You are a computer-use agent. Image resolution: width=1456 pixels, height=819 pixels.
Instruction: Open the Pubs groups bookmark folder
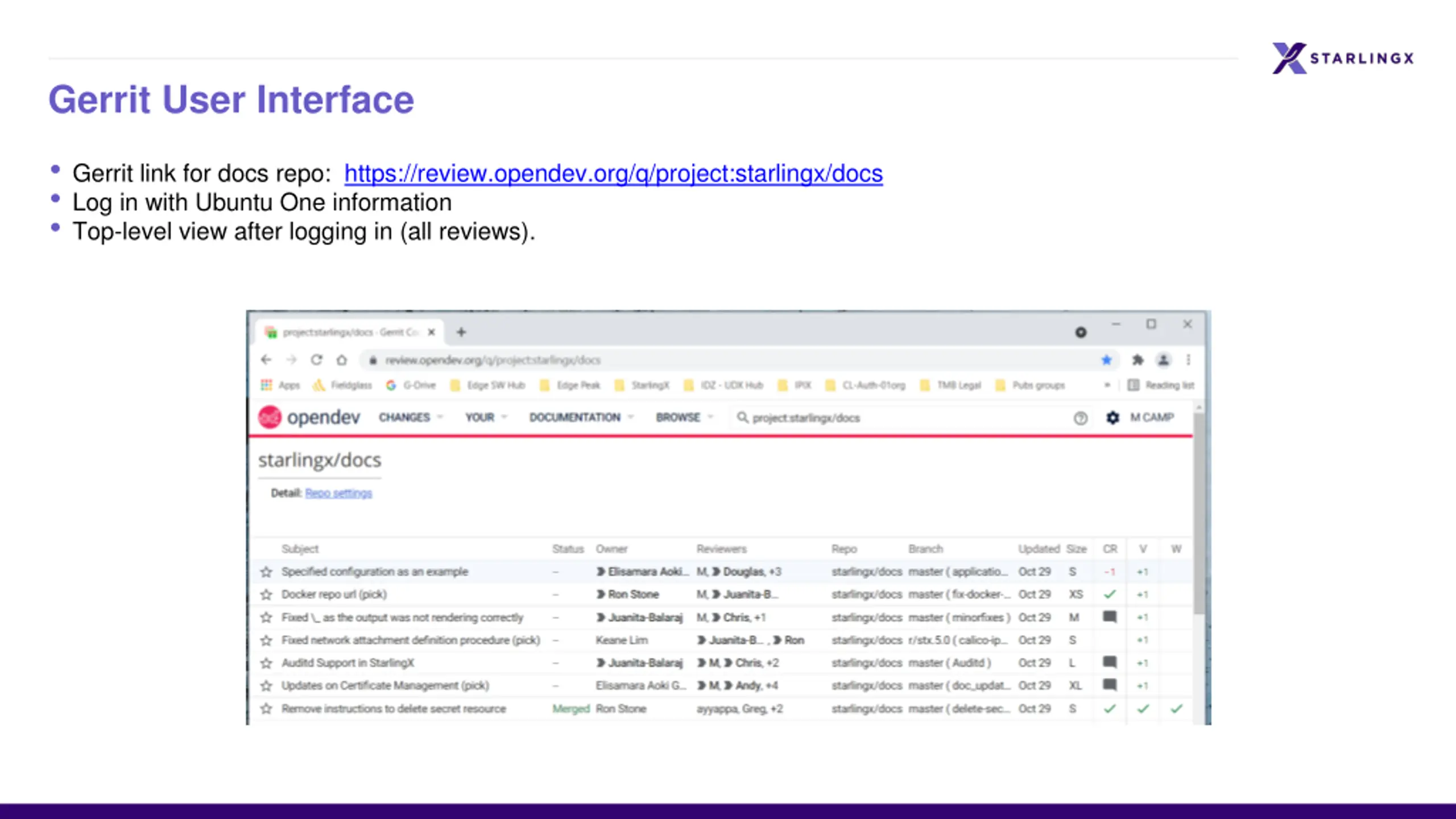tap(1031, 386)
